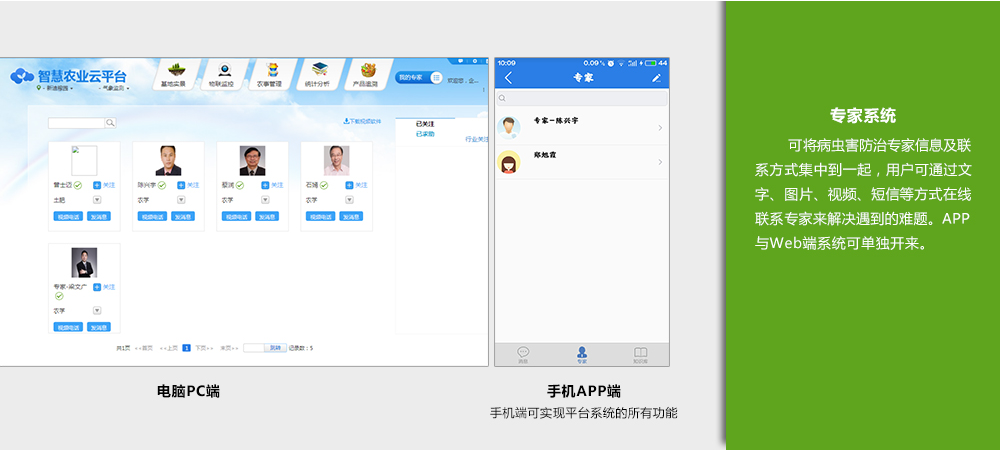Open the knowledge base tab in mobile bar
This screenshot has height=450, width=1000.
[x=640, y=353]
